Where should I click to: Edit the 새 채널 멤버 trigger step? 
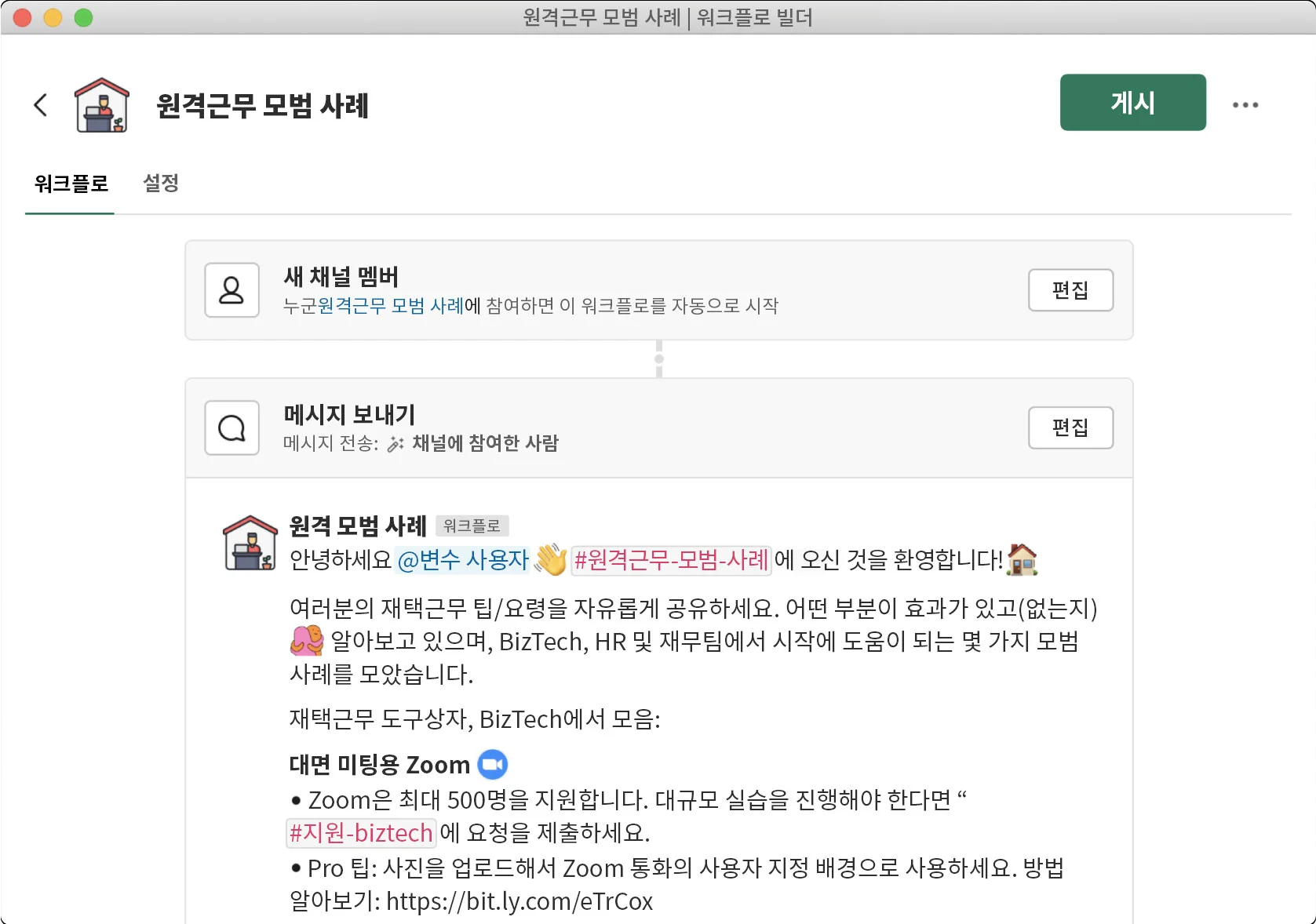tap(1070, 290)
